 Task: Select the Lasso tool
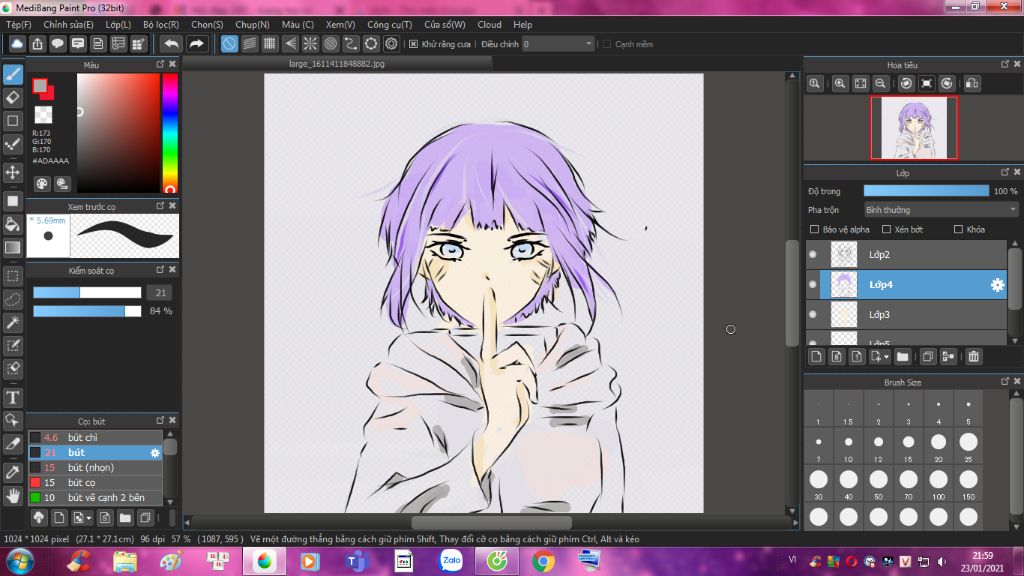(12, 299)
